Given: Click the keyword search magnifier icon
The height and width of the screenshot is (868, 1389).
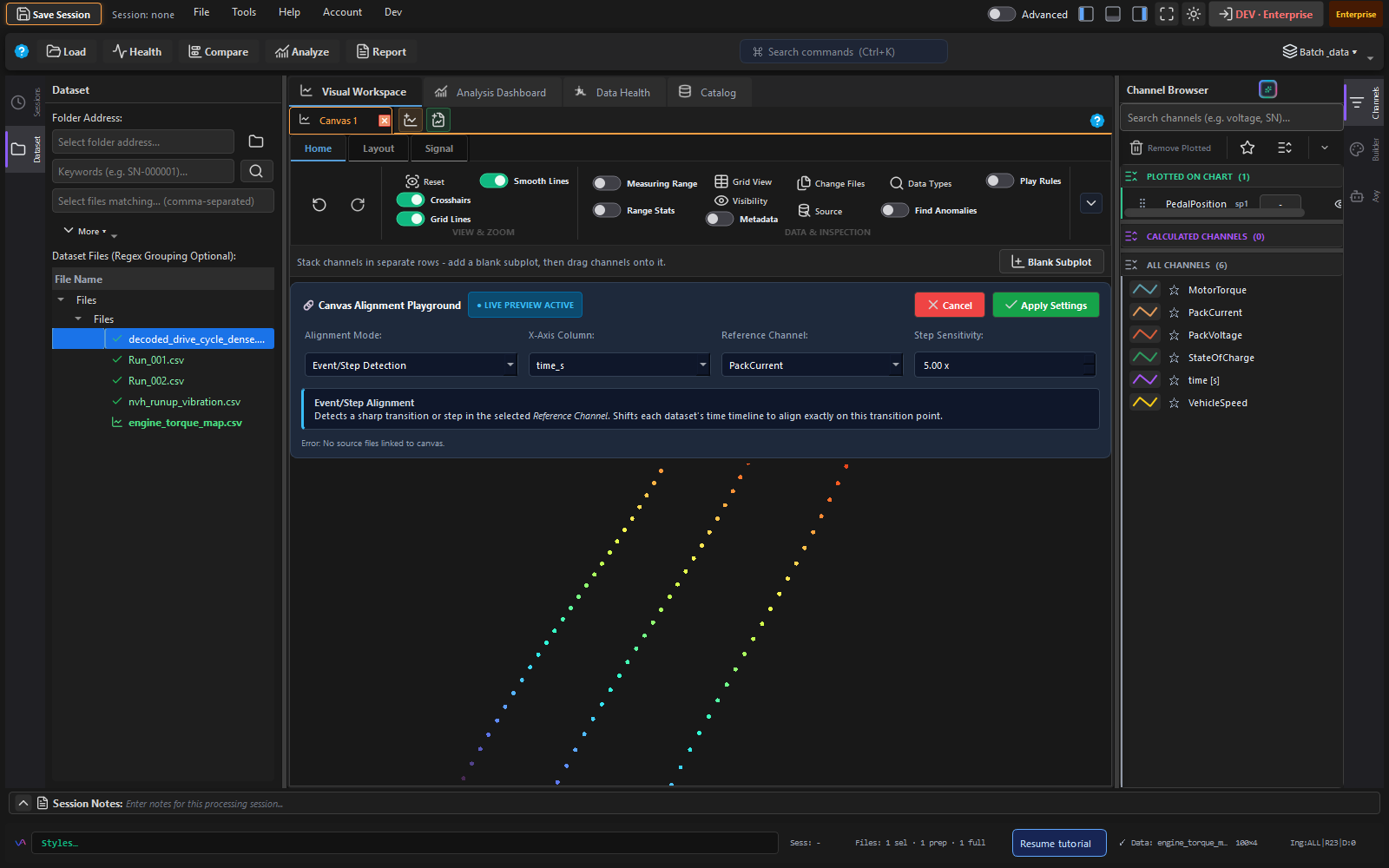Looking at the screenshot, I should (x=256, y=171).
